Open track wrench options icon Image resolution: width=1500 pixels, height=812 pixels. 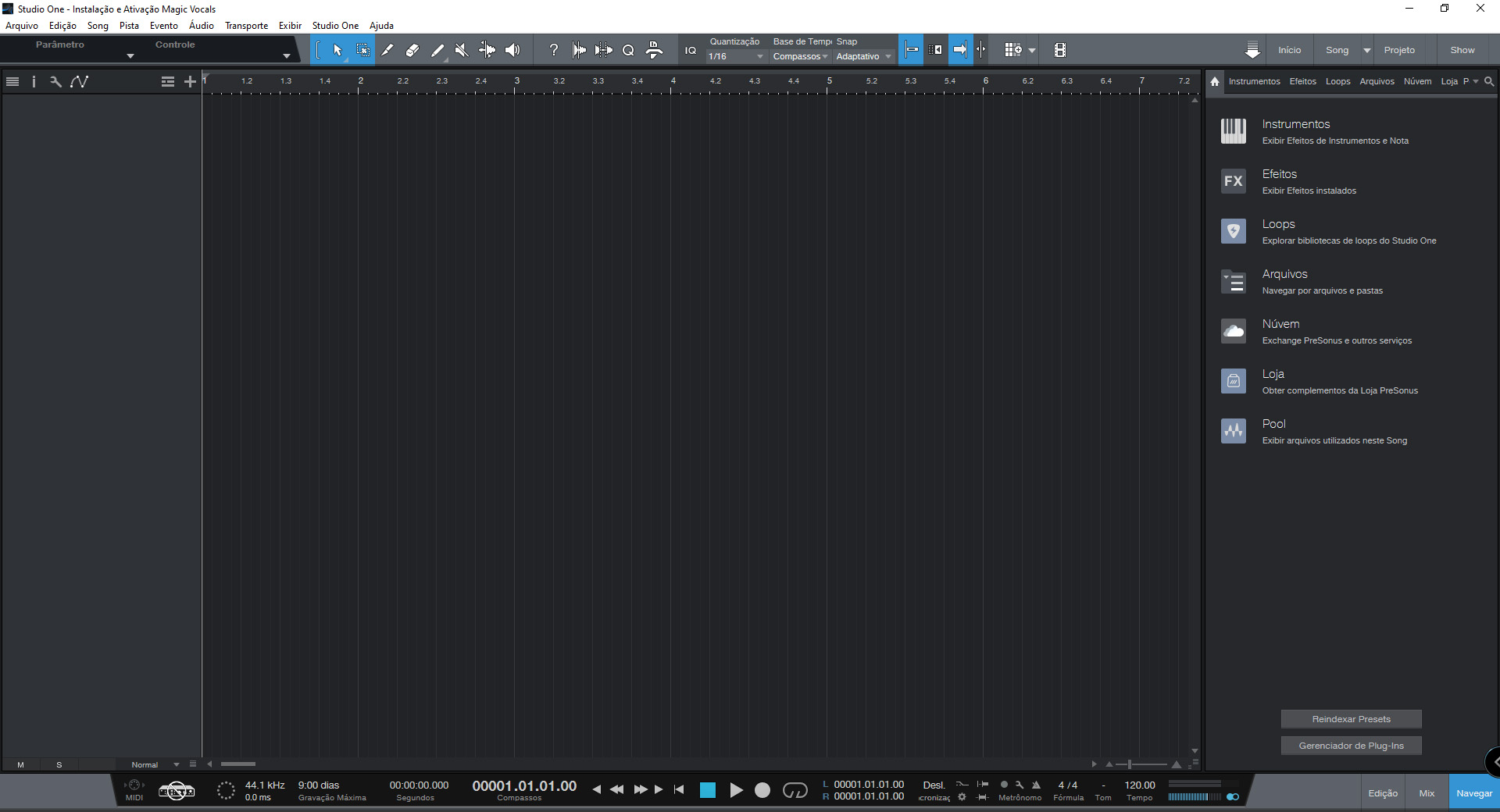(x=55, y=81)
